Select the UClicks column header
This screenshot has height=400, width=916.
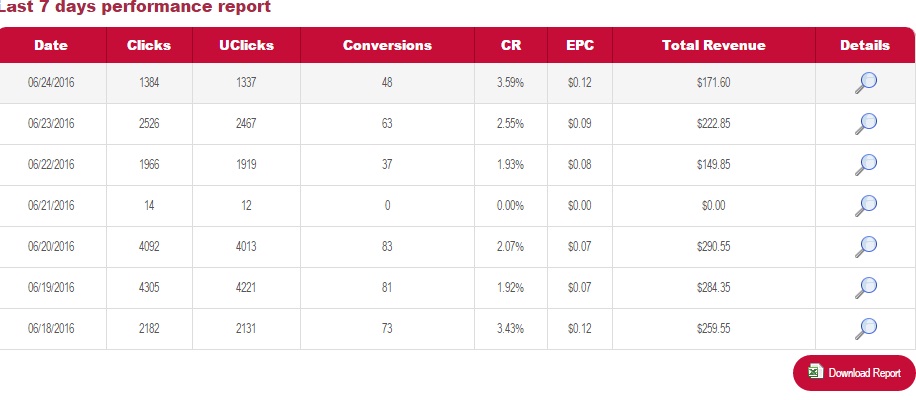point(246,45)
